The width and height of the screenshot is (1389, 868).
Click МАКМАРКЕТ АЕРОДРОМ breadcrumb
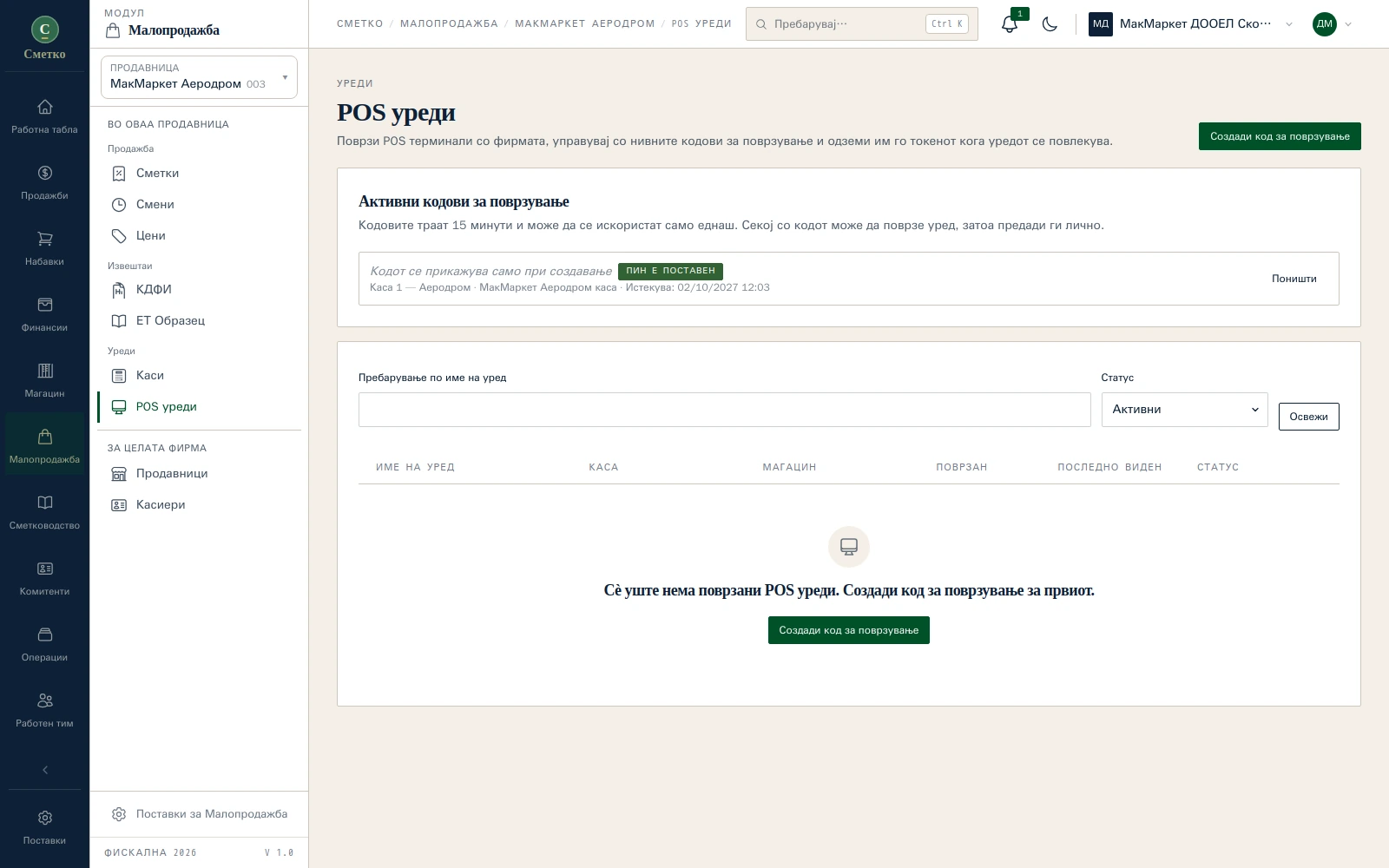(x=585, y=24)
